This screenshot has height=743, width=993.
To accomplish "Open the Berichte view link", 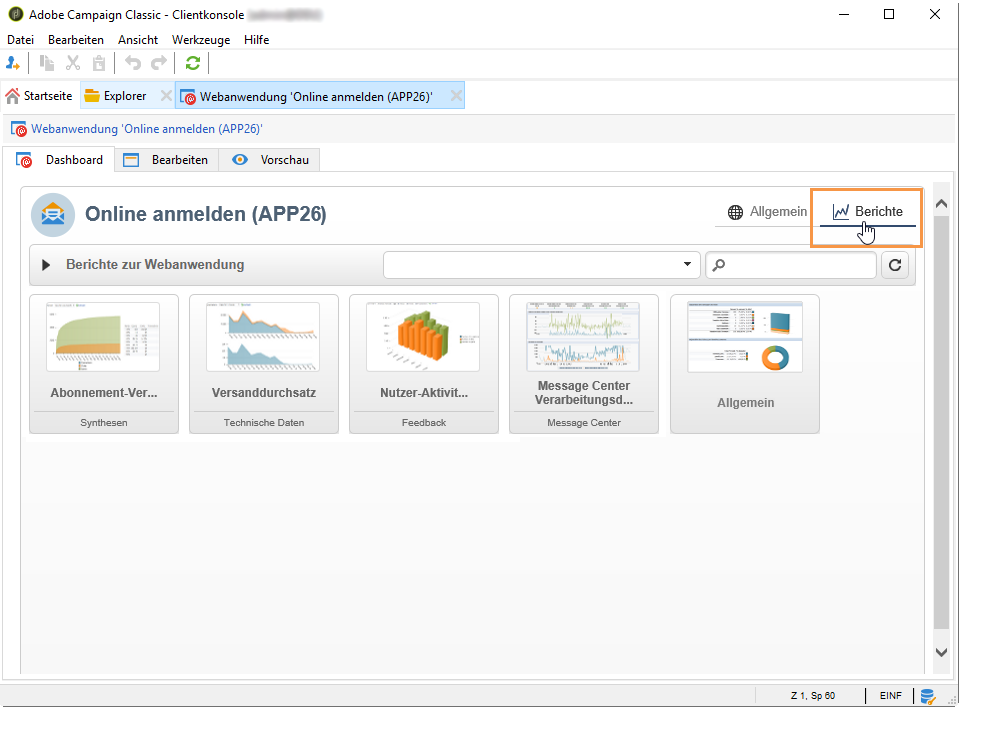I will [x=867, y=212].
